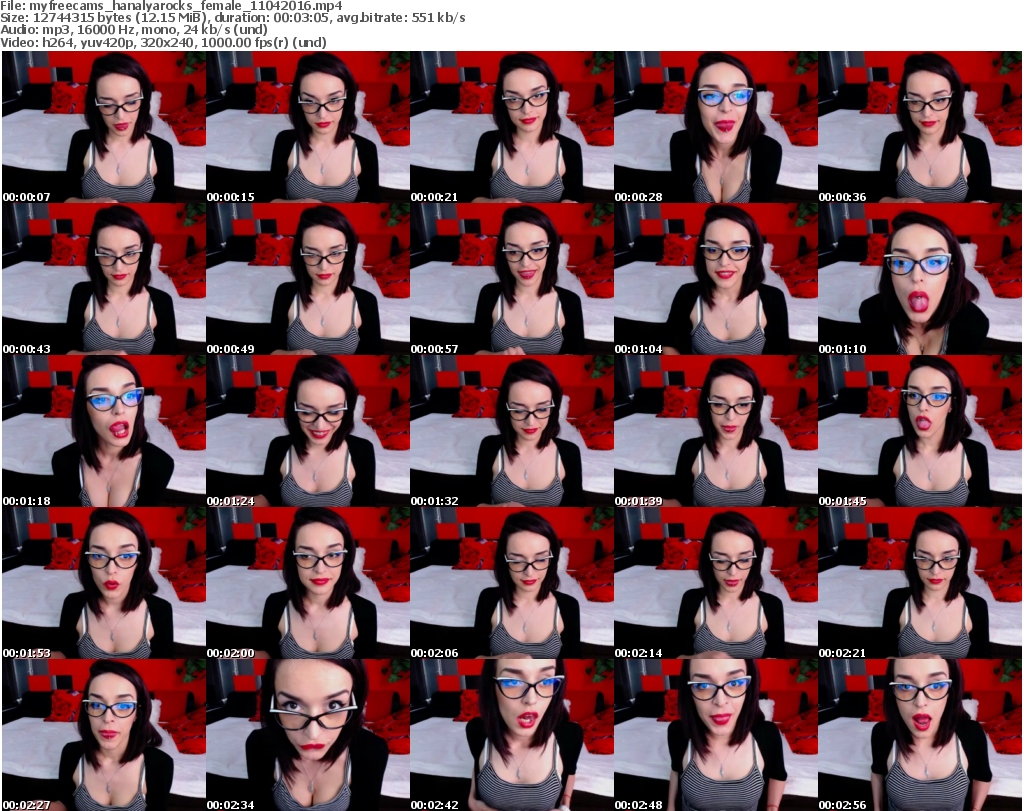Select the thumbnail frame stamped 00:01:32

click(511, 431)
